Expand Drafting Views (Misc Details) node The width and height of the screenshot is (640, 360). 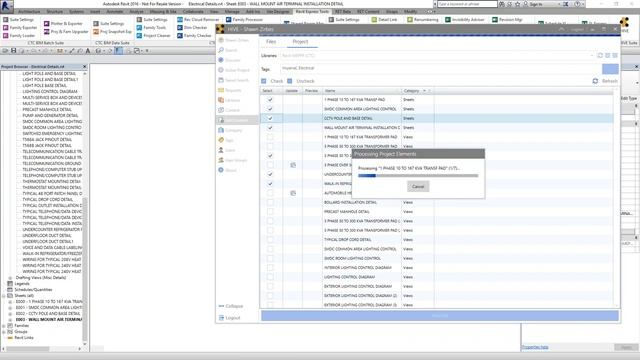click(10, 278)
